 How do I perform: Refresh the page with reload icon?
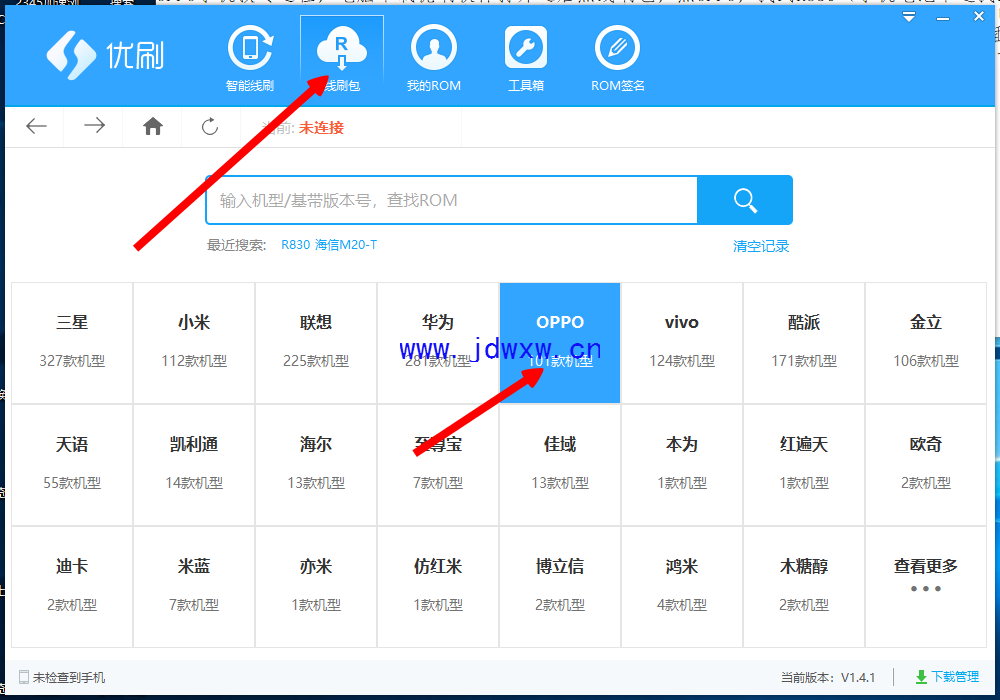tap(210, 126)
